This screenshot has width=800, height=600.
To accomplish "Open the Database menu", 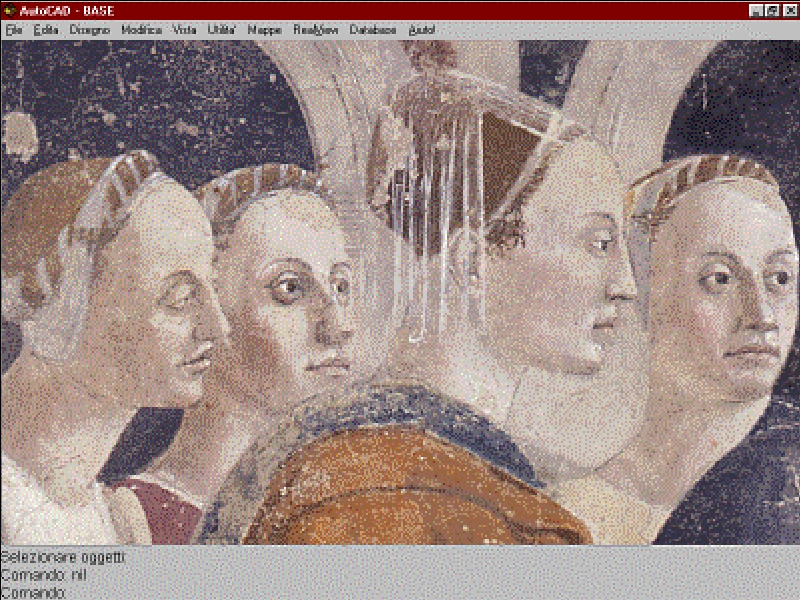I will pos(372,30).
